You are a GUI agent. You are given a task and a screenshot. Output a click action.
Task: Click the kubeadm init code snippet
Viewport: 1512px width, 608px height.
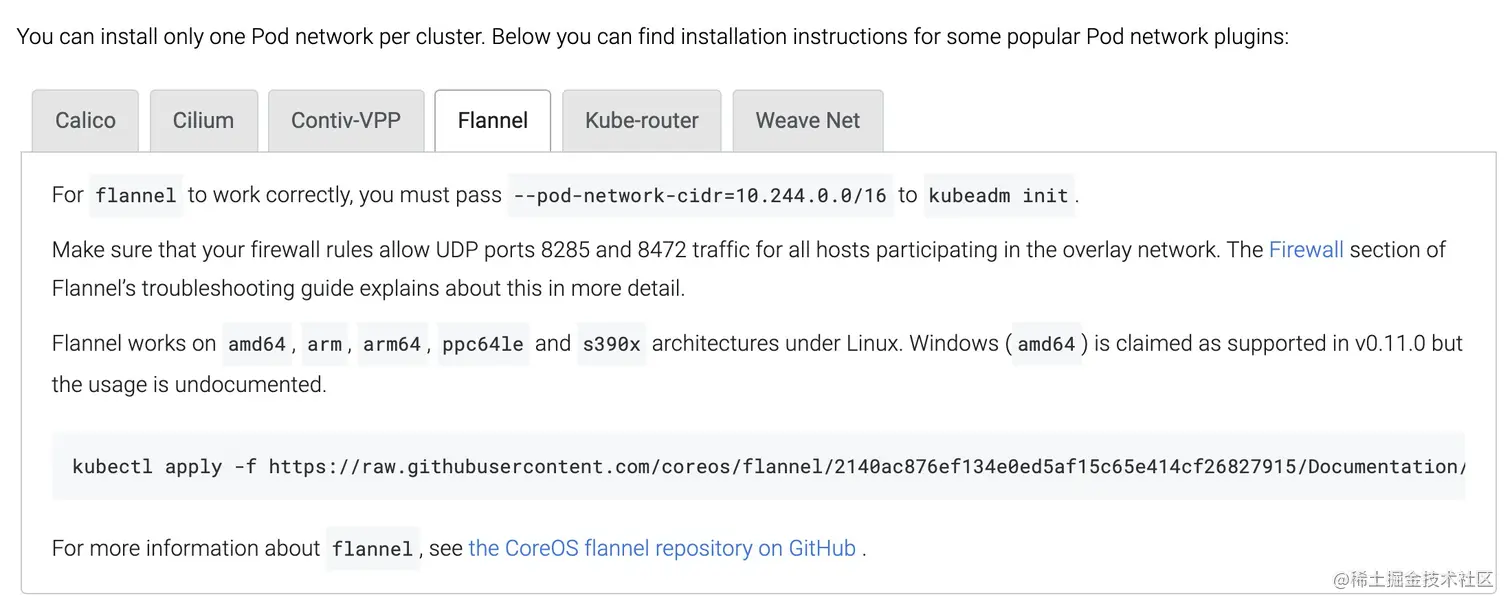point(998,195)
